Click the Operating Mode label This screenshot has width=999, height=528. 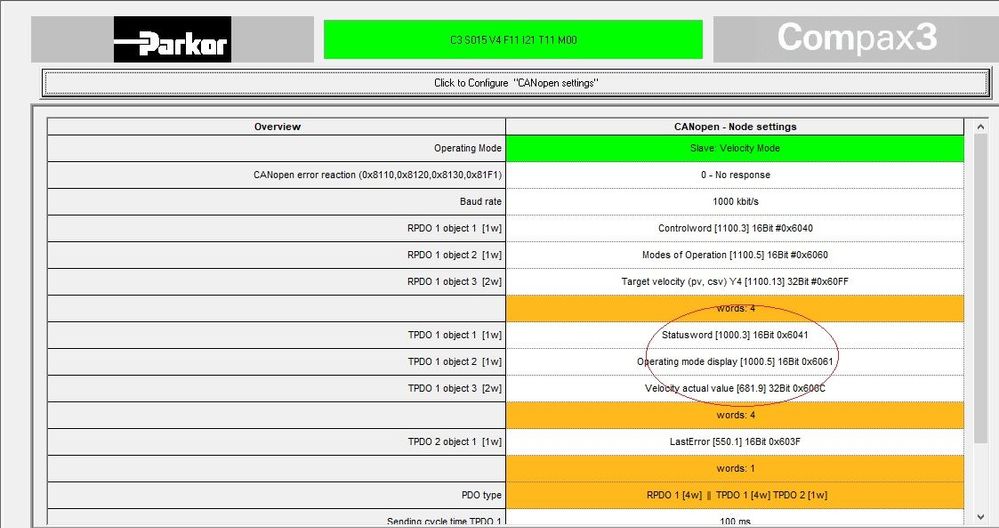click(468, 148)
